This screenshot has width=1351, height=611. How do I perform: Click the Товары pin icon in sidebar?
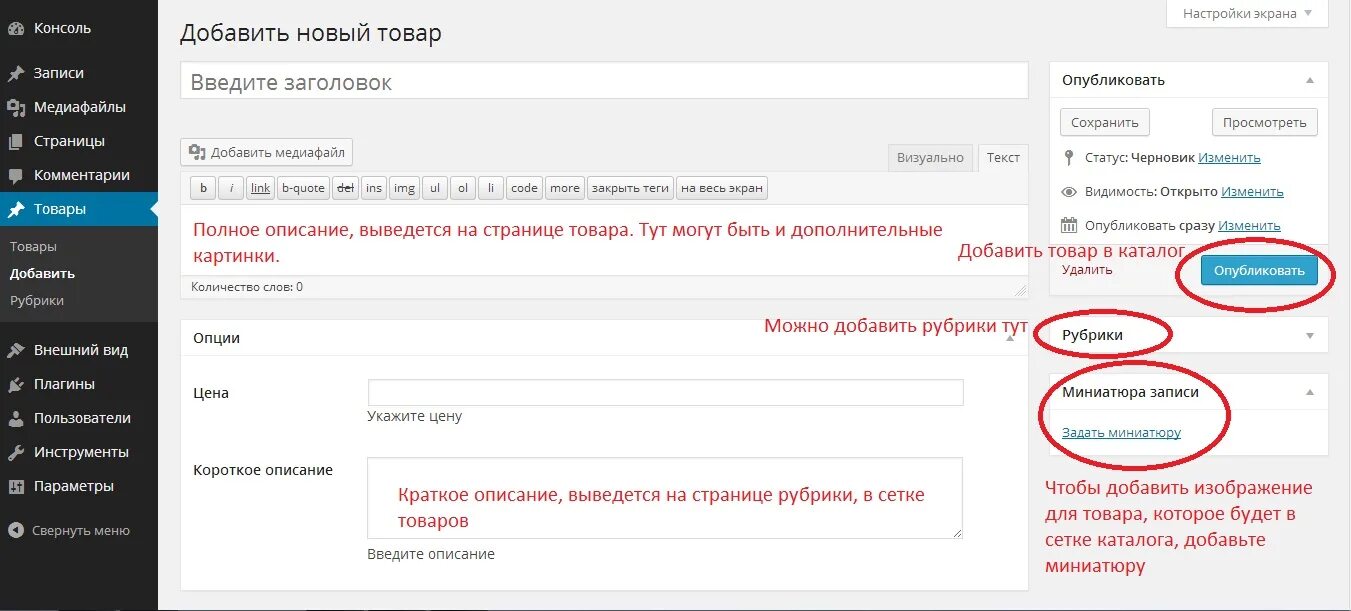click(16, 210)
